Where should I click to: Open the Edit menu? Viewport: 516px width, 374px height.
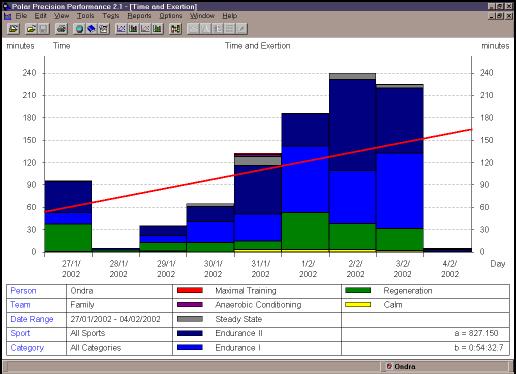point(40,16)
